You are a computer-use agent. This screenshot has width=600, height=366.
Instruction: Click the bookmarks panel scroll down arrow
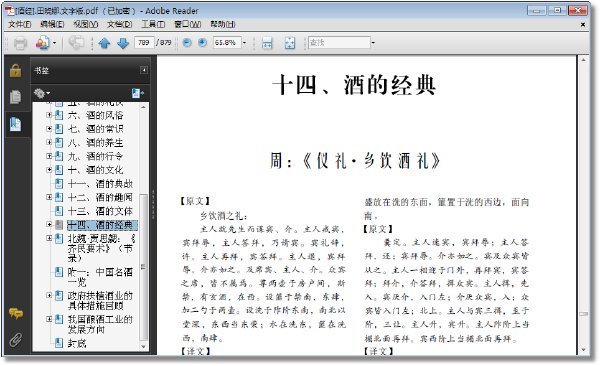coord(143,346)
